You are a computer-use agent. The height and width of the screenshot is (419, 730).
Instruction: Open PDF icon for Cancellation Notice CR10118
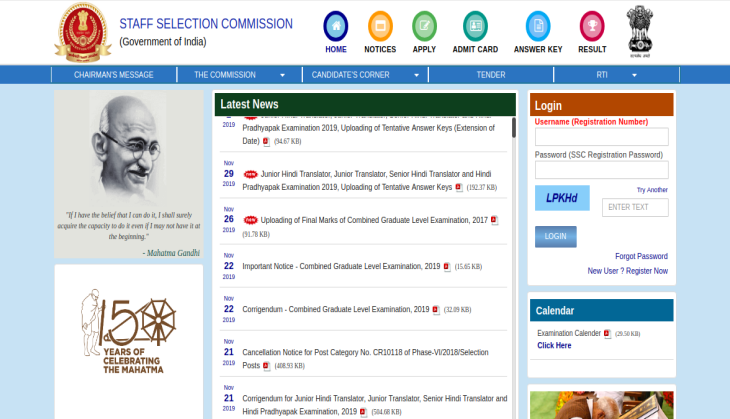pos(266,366)
